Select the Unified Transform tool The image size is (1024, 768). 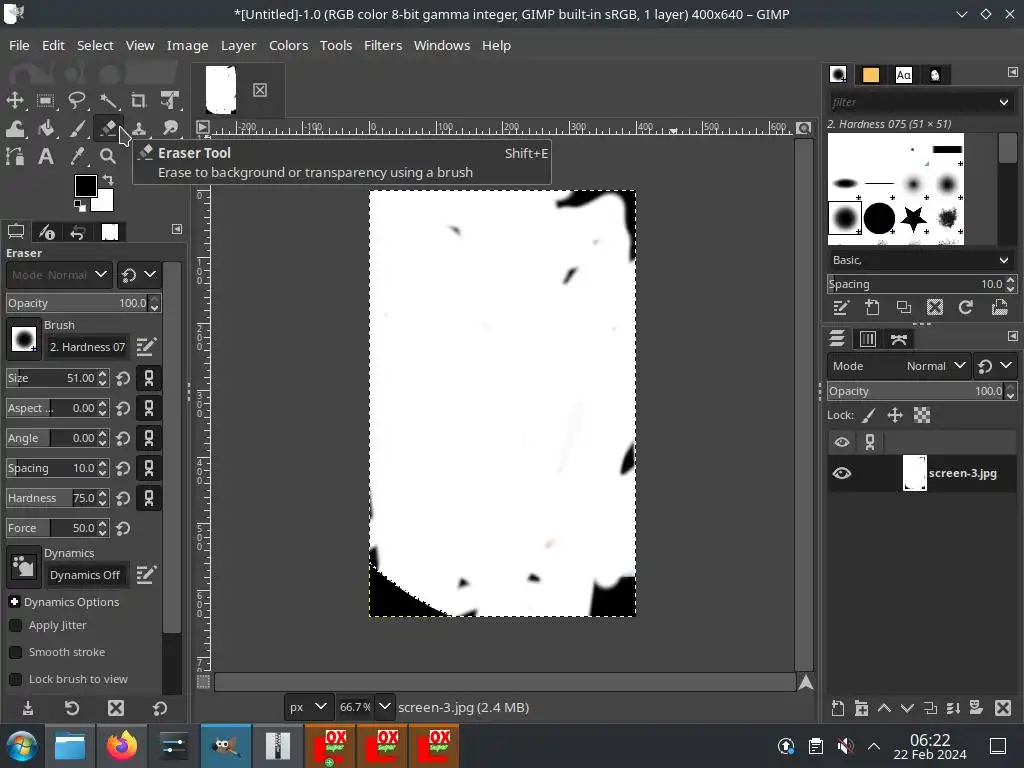[170, 100]
